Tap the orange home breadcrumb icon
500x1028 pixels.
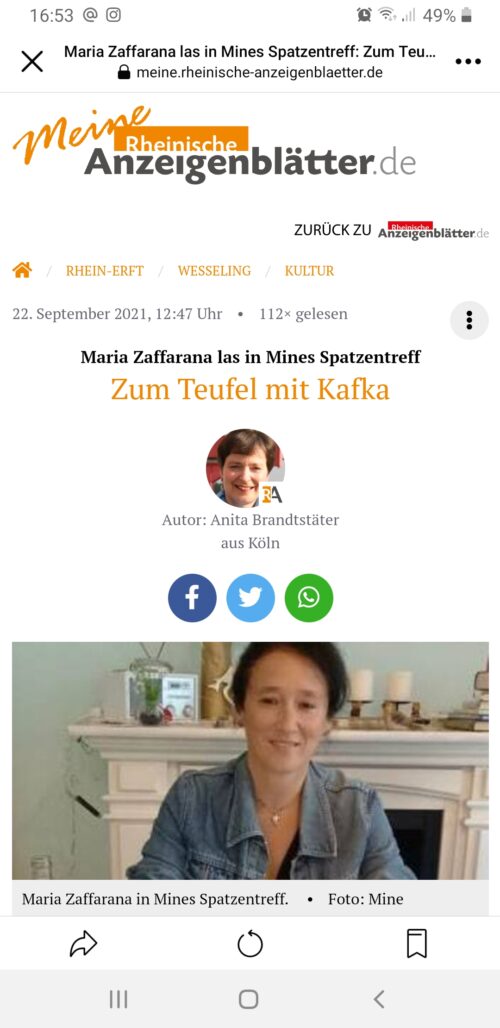[22, 270]
